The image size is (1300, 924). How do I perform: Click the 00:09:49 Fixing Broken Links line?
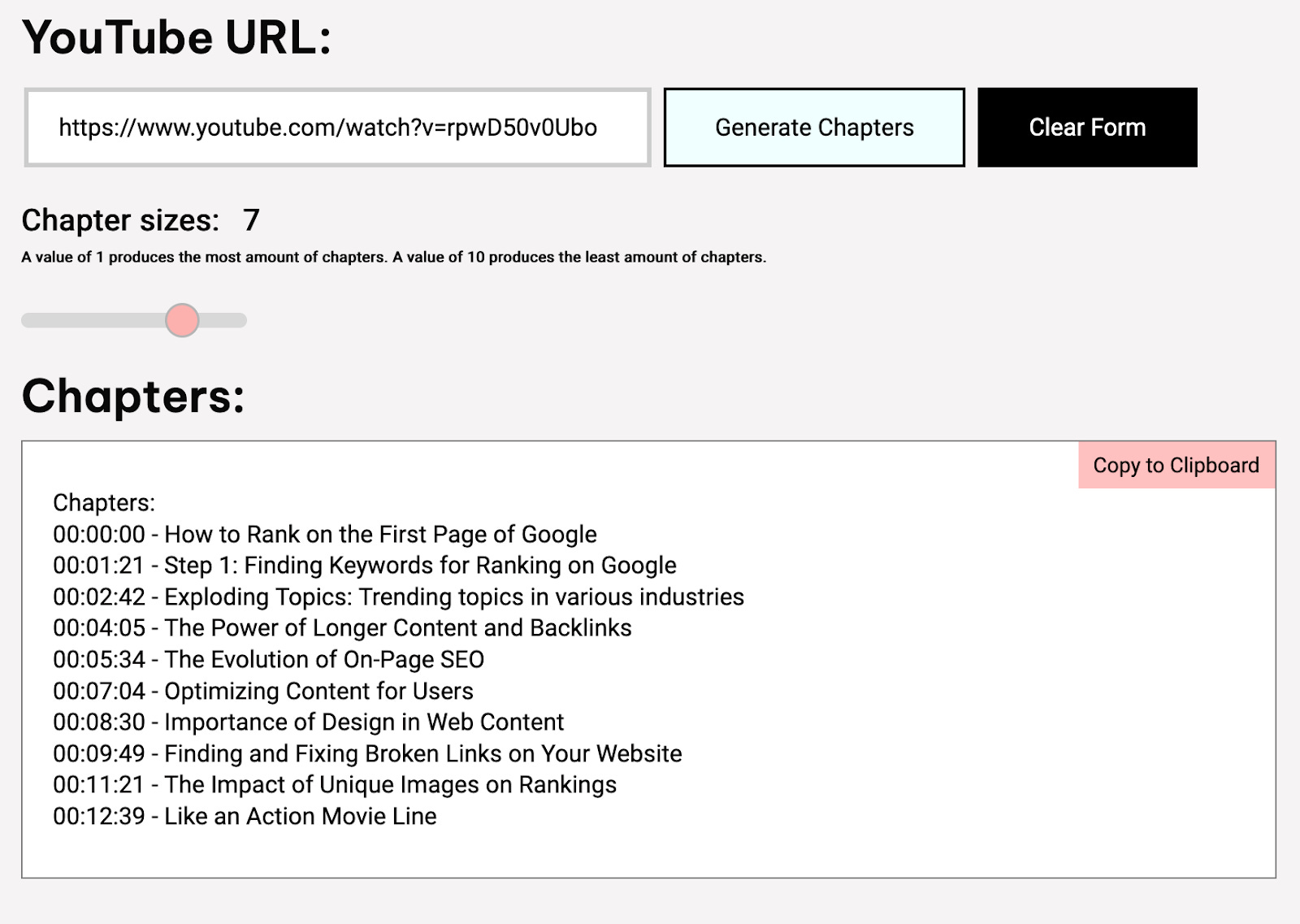tap(367, 753)
